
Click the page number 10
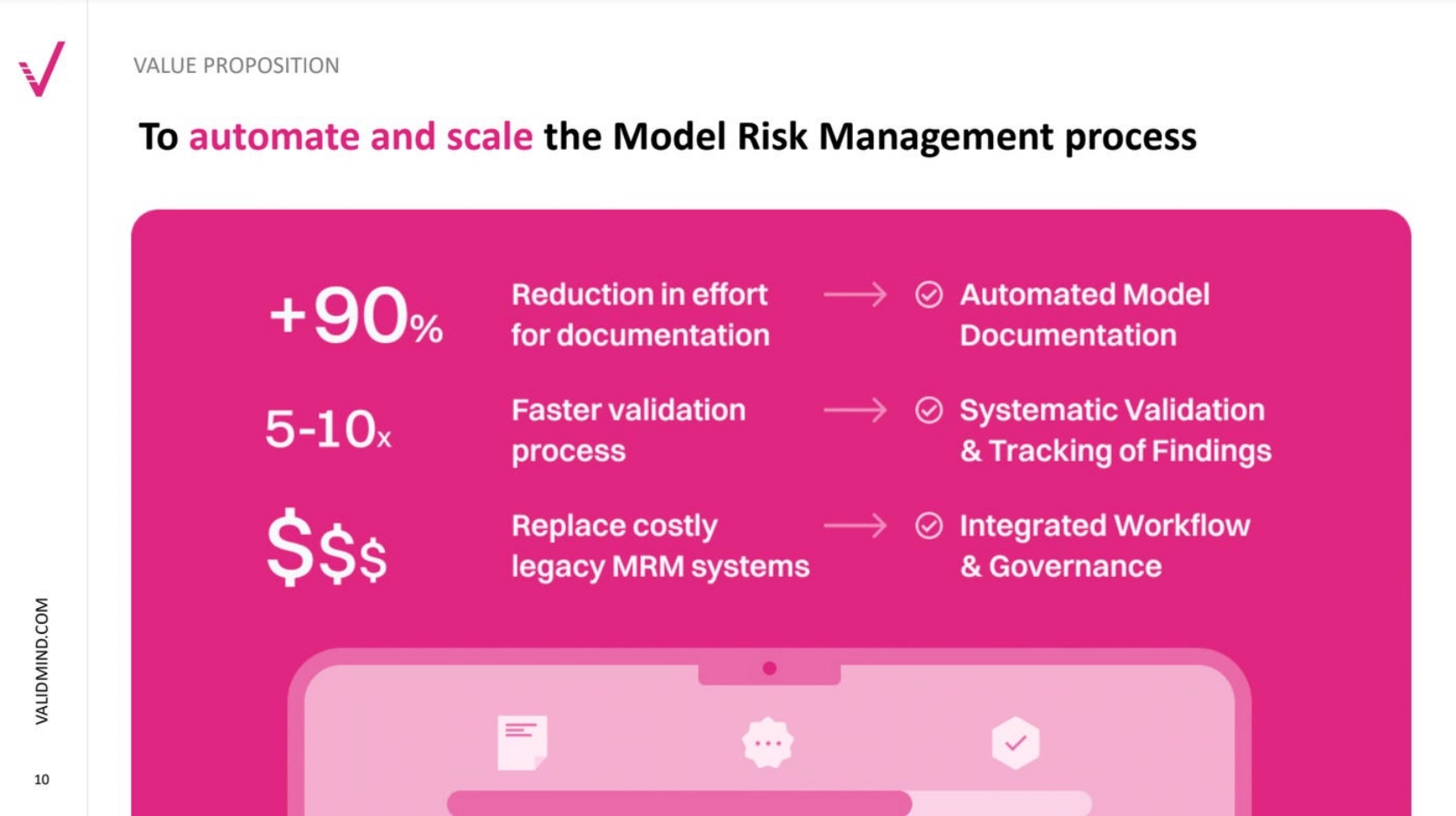[42, 780]
